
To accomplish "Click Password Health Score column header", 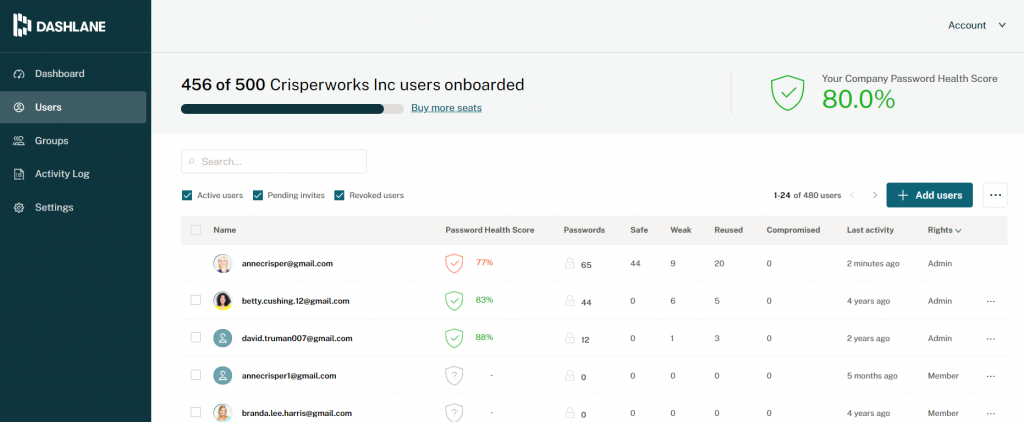I will (490, 230).
